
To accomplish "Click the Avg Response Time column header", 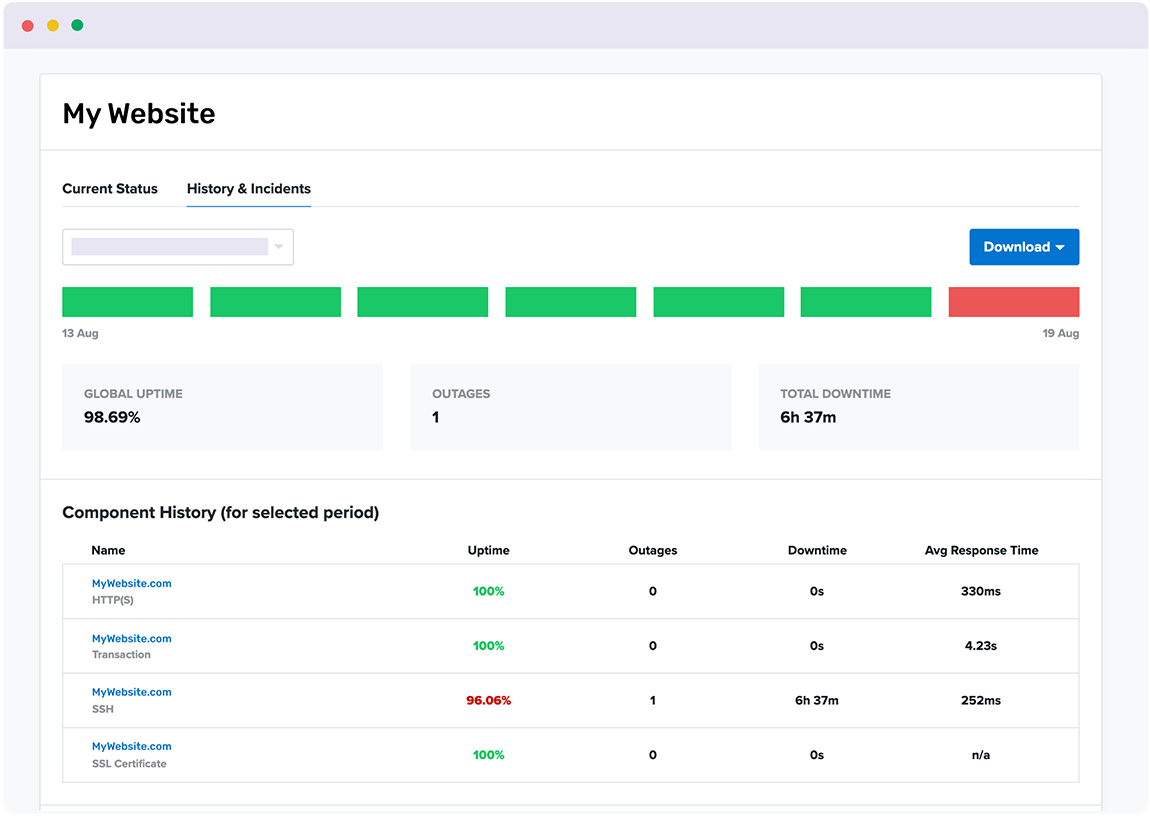I will pyautogui.click(x=981, y=550).
